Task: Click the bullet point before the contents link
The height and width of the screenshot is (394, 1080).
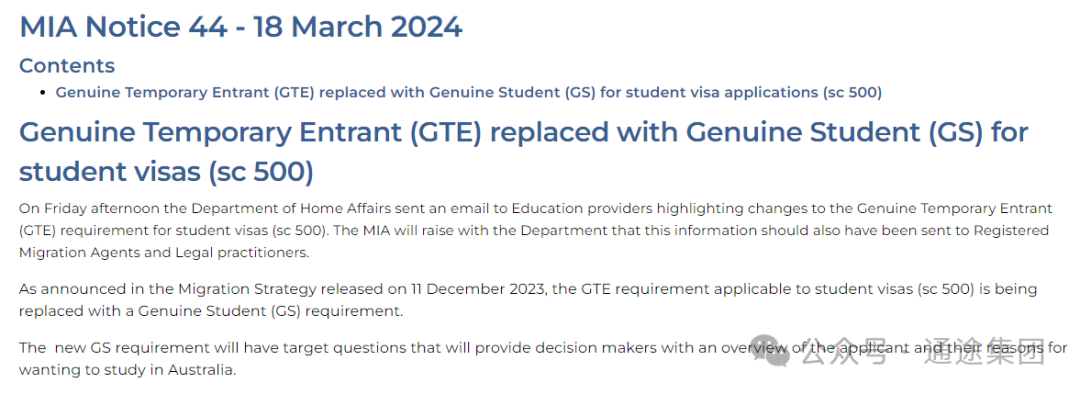Action: (x=43, y=92)
